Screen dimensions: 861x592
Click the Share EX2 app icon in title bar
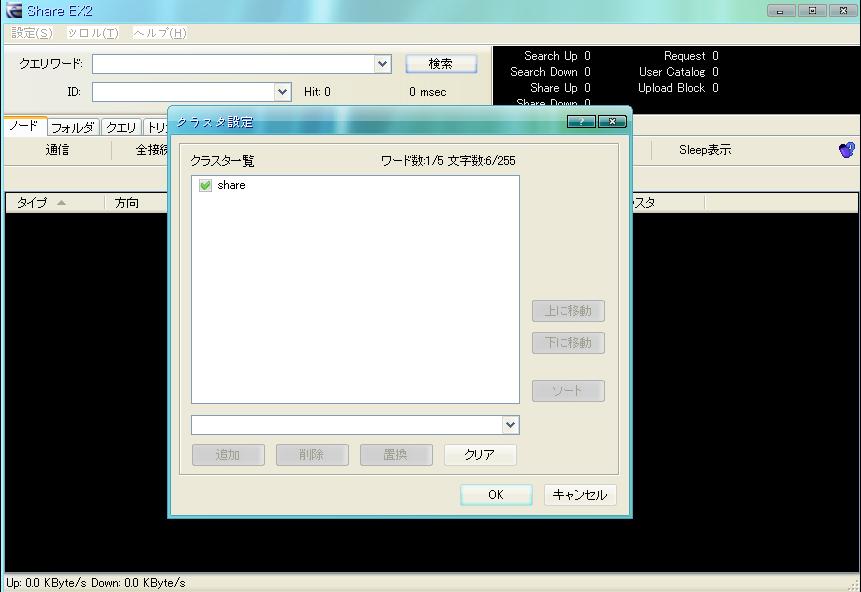coord(14,10)
